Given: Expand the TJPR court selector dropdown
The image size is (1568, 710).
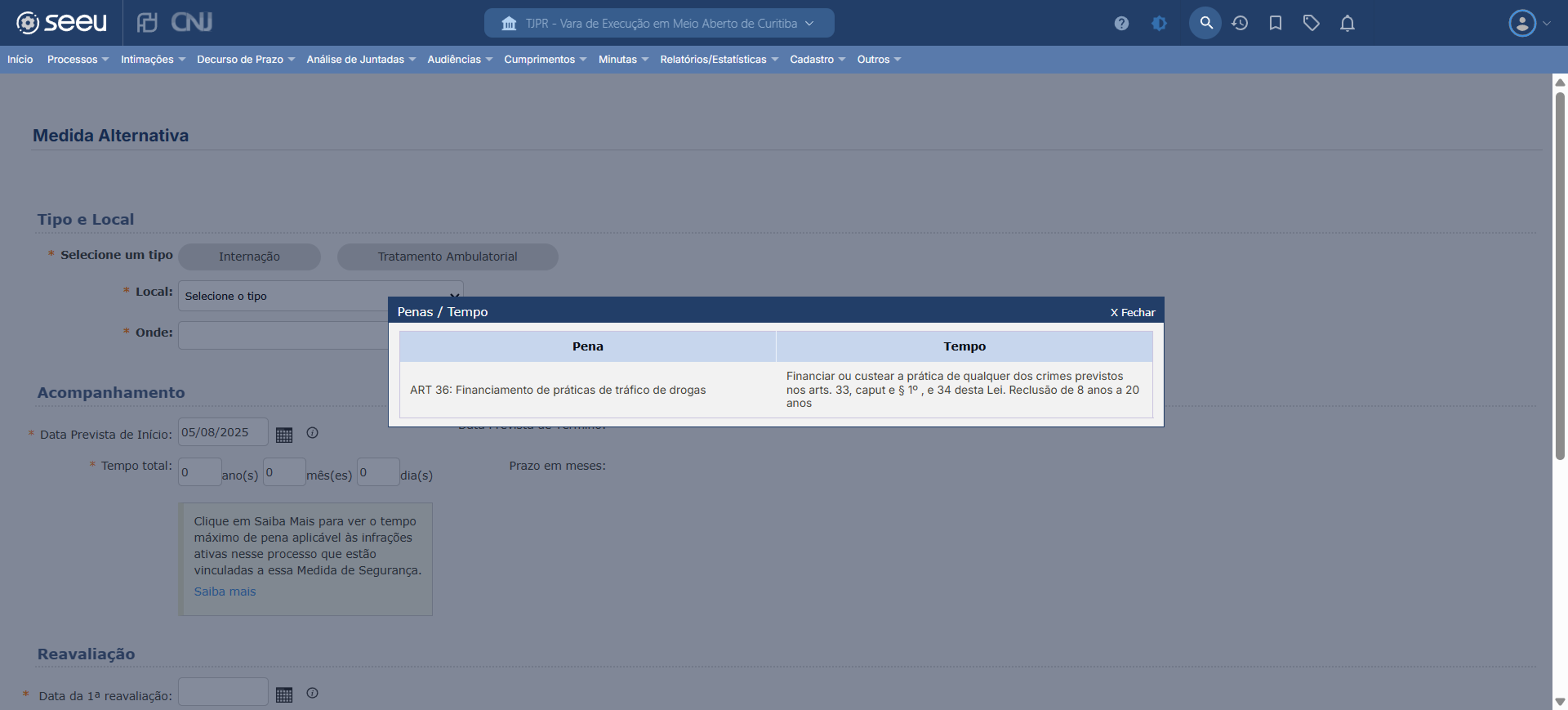Looking at the screenshot, I should point(659,23).
